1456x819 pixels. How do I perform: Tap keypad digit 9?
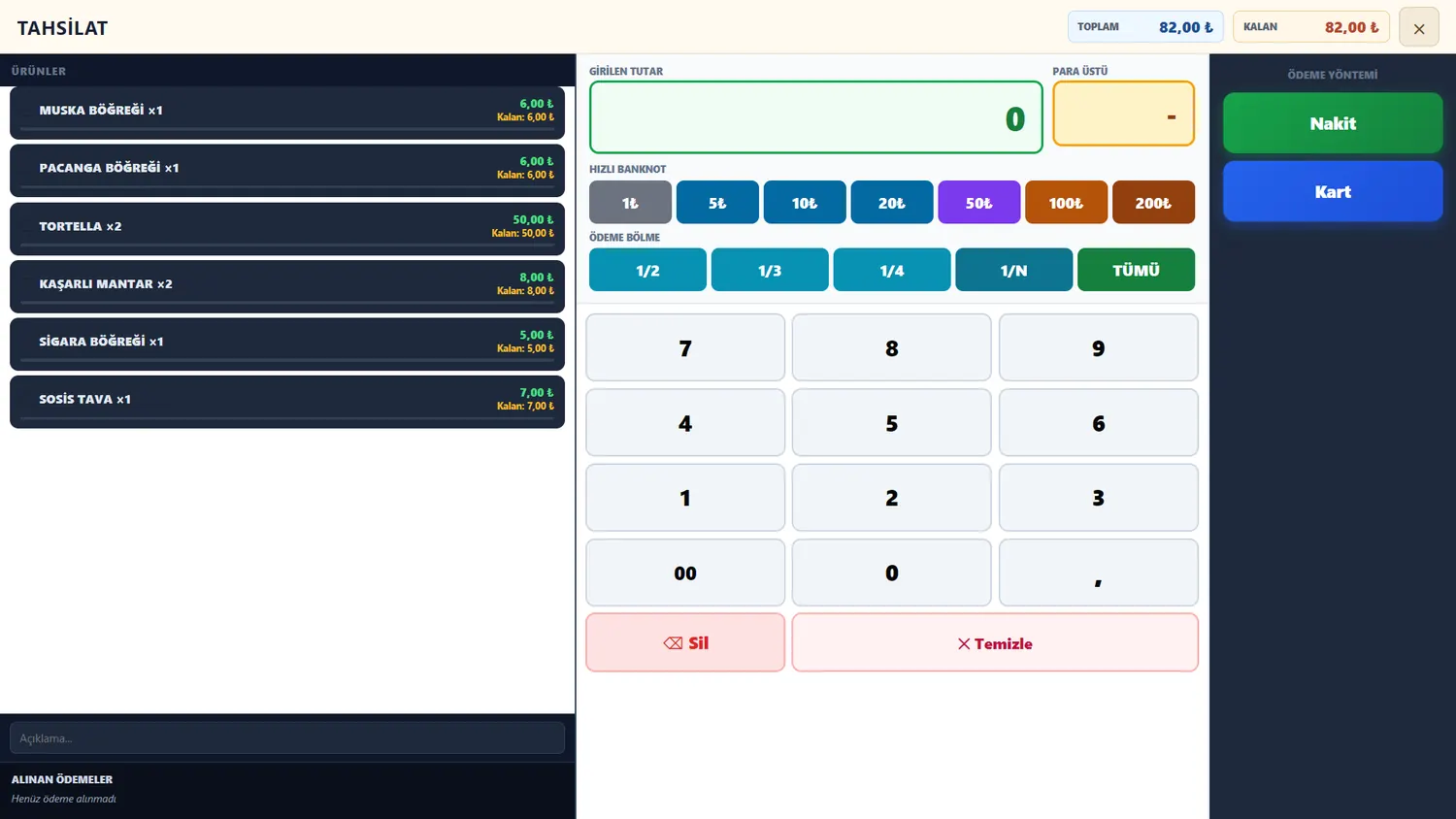click(x=1099, y=347)
